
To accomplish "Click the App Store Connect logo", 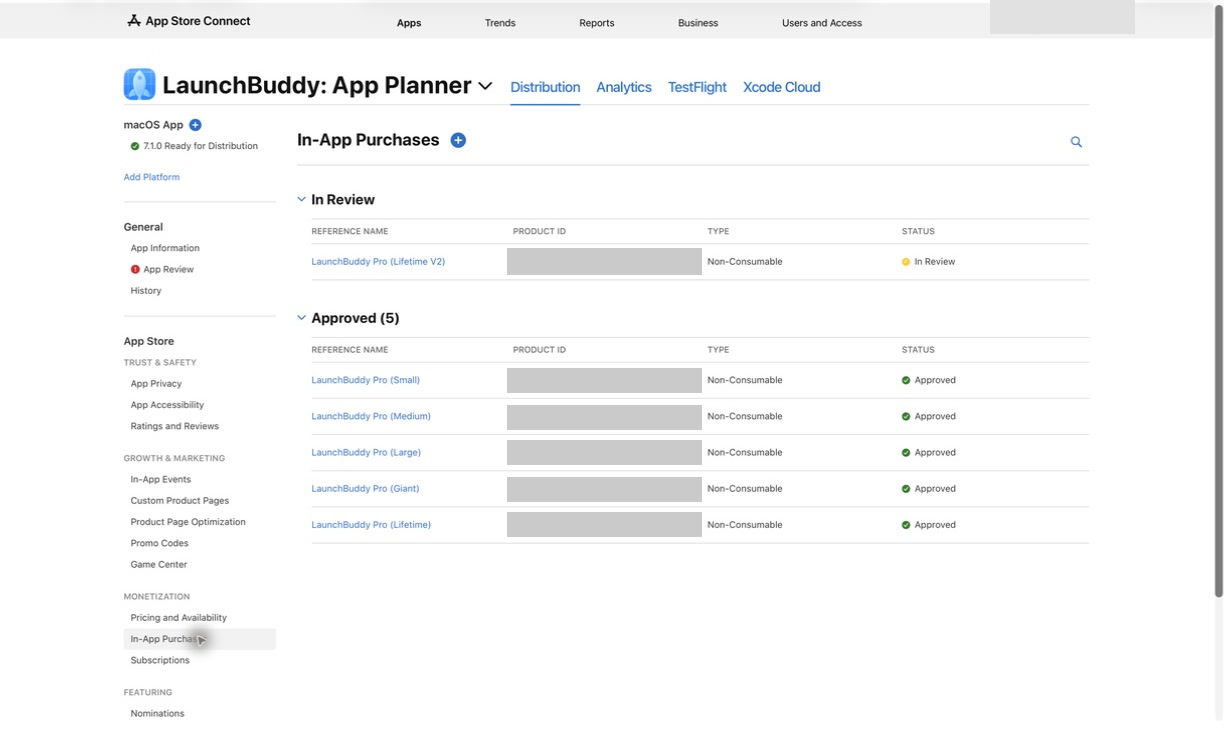I will click(x=189, y=21).
